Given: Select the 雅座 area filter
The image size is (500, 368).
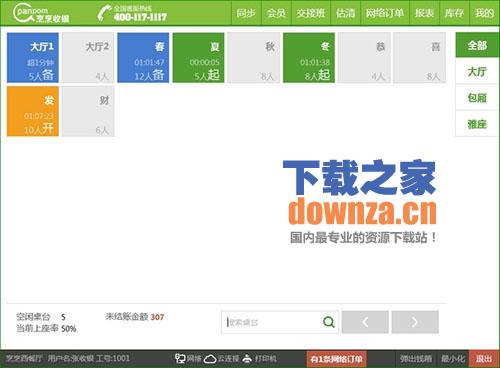Looking at the screenshot, I should (x=477, y=124).
